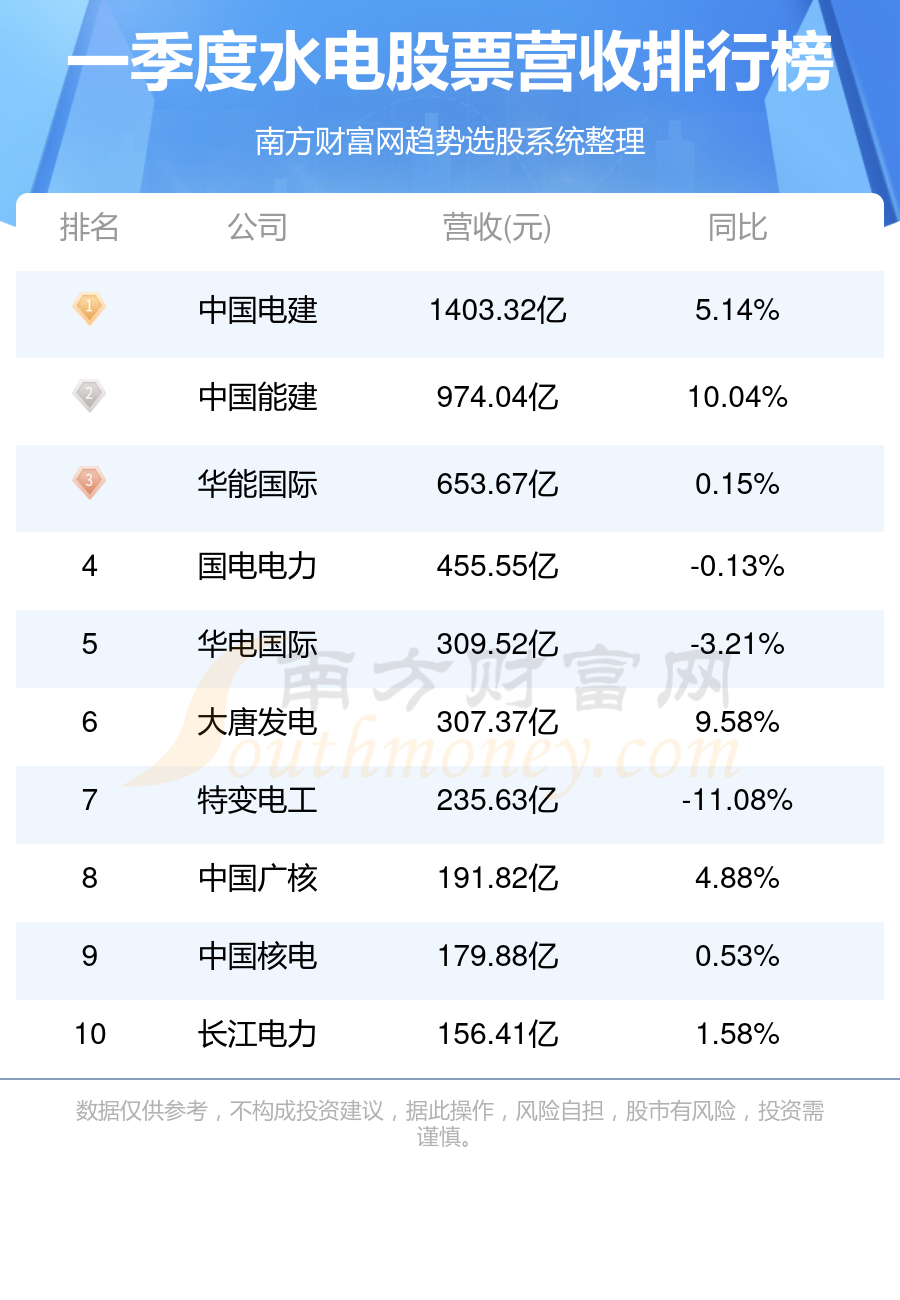Viewport: 900px width, 1300px height.
Task: Open company name 中国能建
Action: (x=258, y=398)
